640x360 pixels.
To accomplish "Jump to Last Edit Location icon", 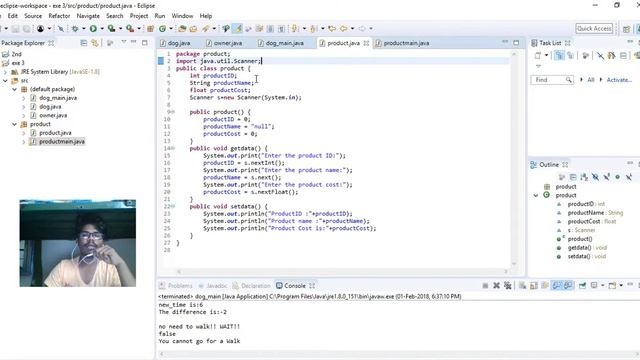I will coord(332,29).
